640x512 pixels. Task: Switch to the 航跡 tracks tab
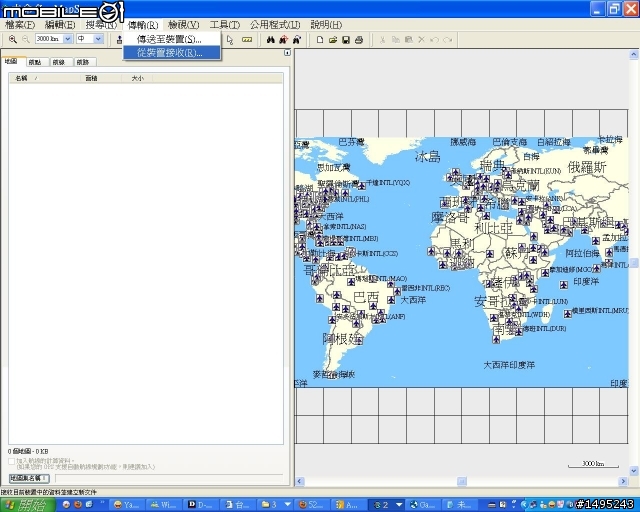83,62
